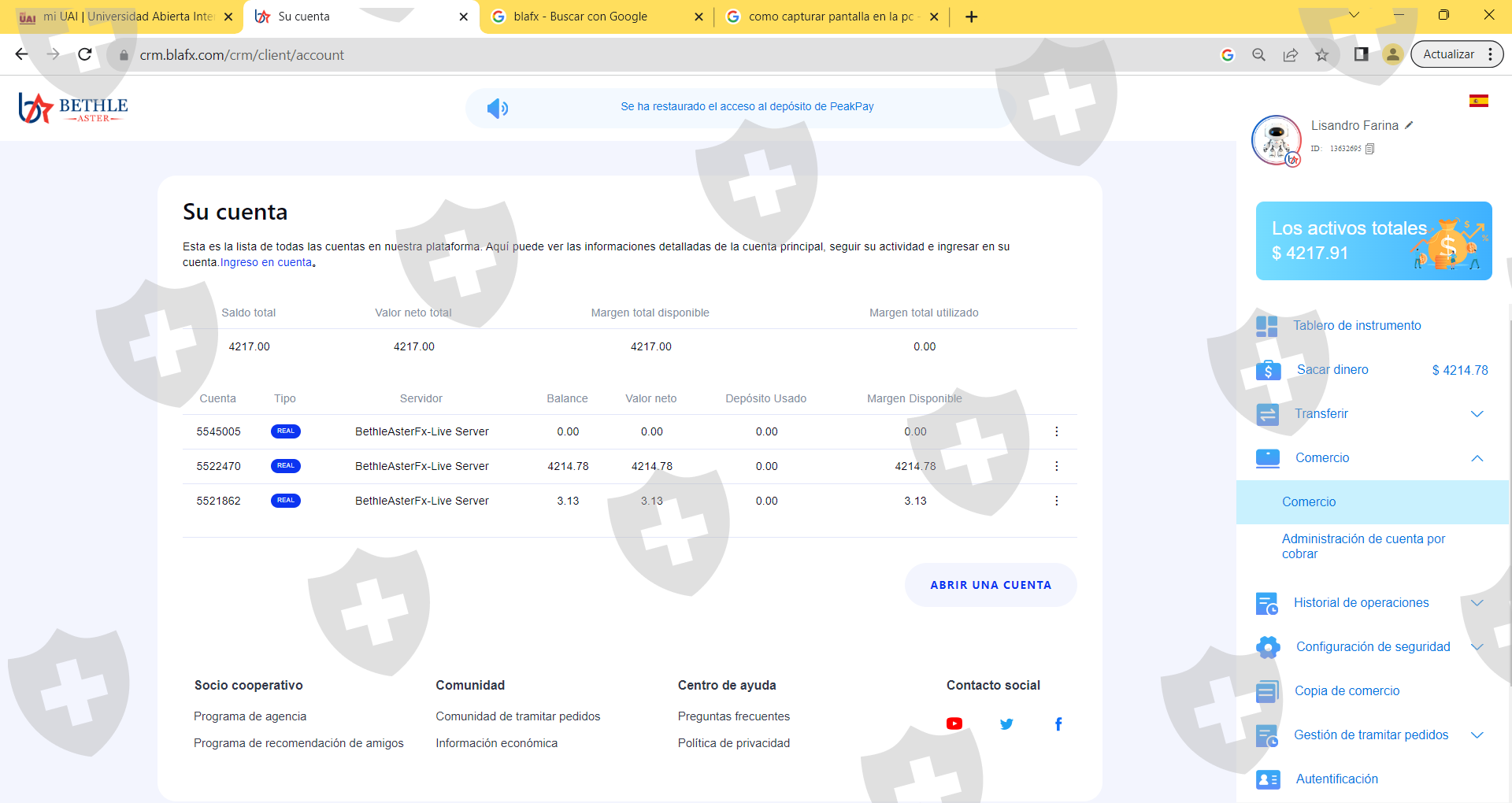Image resolution: width=1512 pixels, height=803 pixels.
Task: Open three-dot menu for account 5522470
Action: (1056, 466)
